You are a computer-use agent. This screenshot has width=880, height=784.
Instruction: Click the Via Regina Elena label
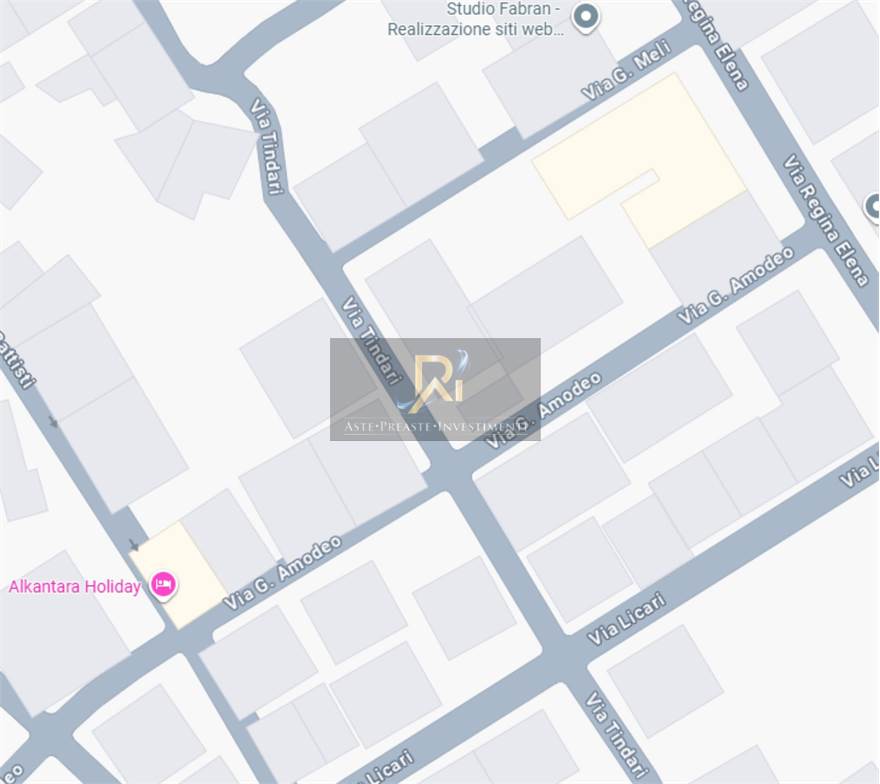pyautogui.click(x=826, y=220)
